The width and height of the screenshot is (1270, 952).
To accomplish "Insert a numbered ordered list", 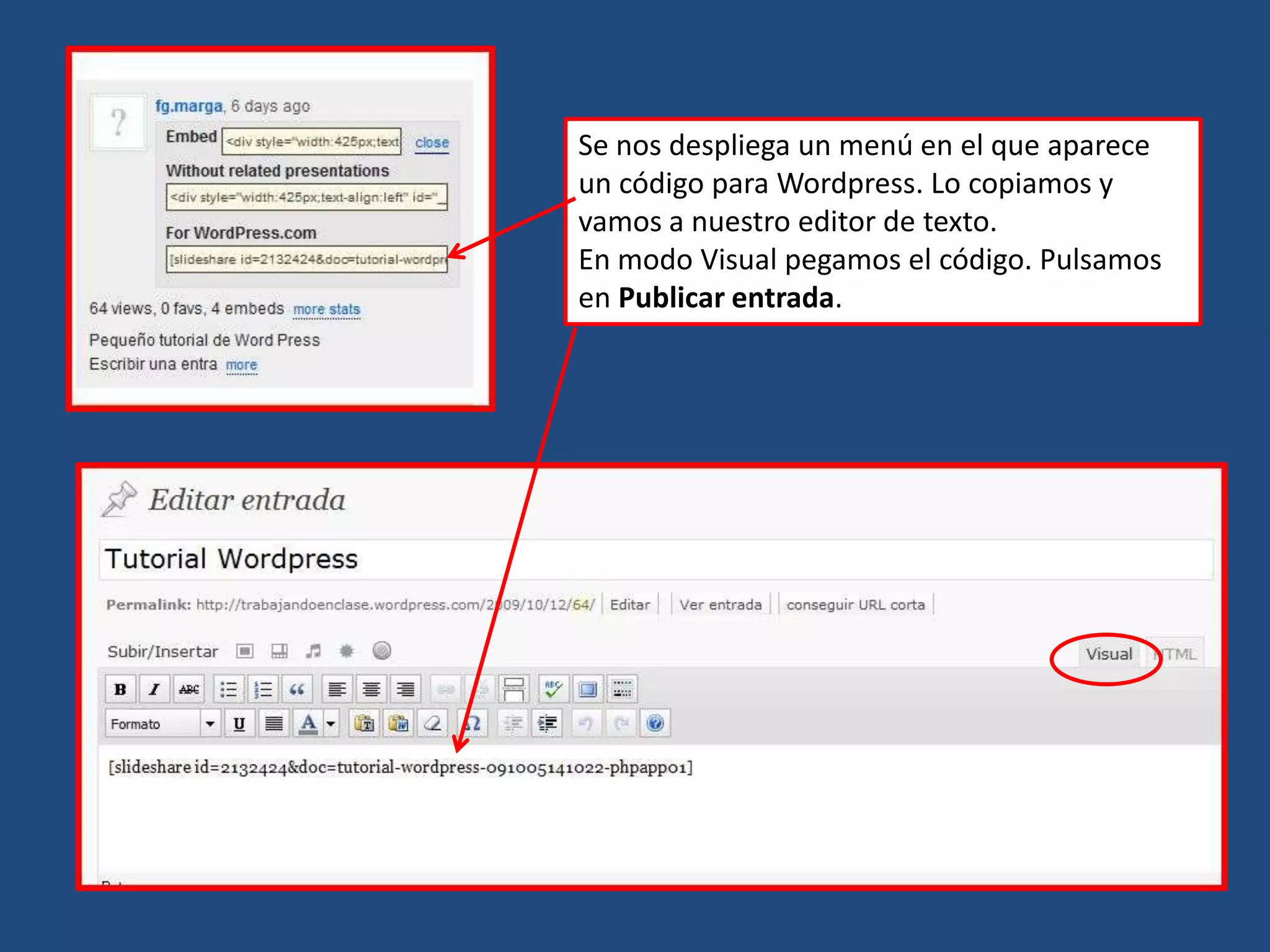I will tap(263, 689).
